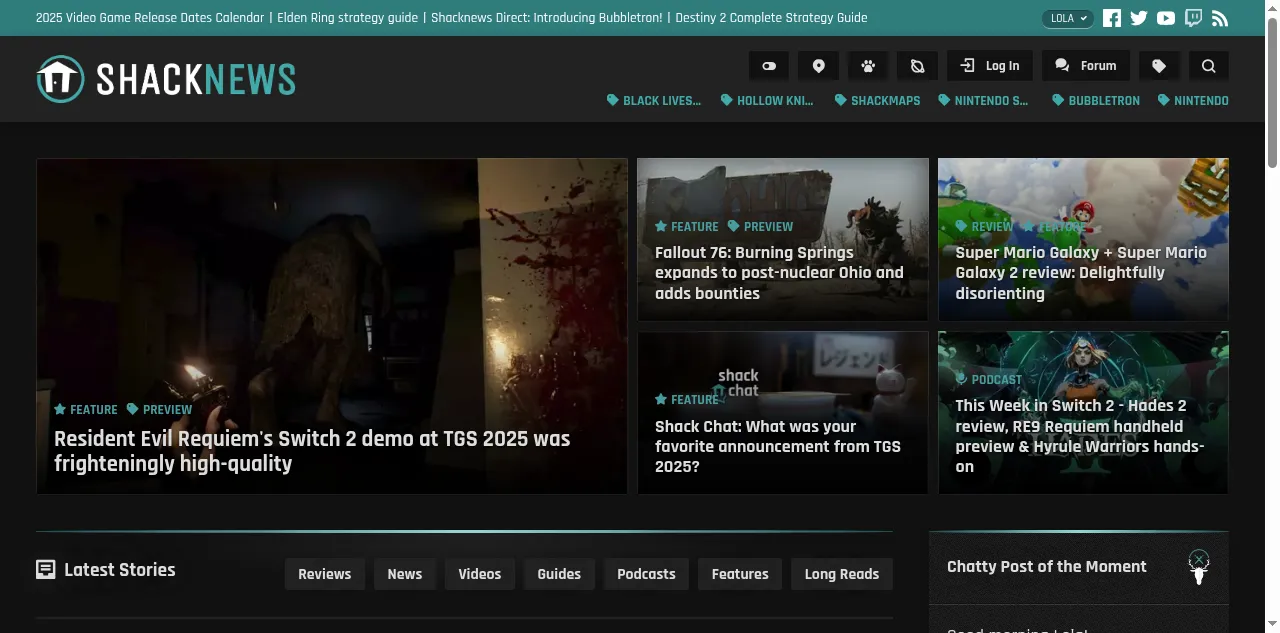Open Shacknews Direct: Introducing Bubbletron! link
This screenshot has height=633, width=1280.
click(x=546, y=18)
